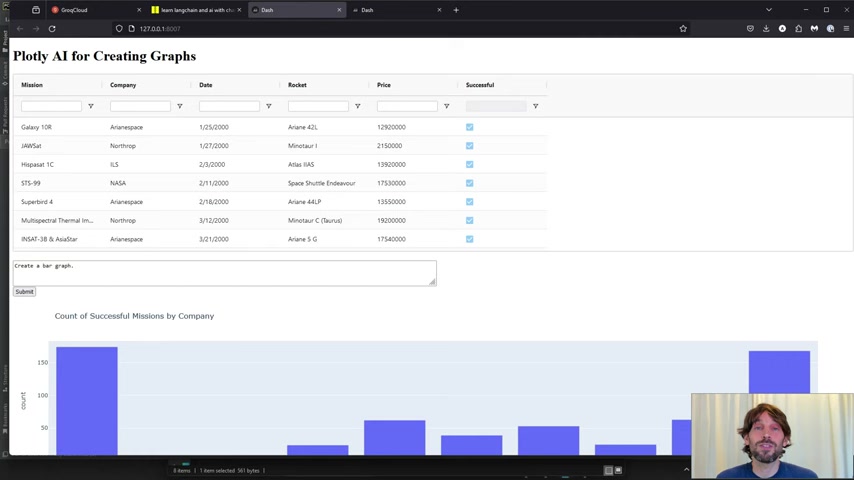The width and height of the screenshot is (854, 480).
Task: Select the active Dash tab
Action: click(297, 10)
